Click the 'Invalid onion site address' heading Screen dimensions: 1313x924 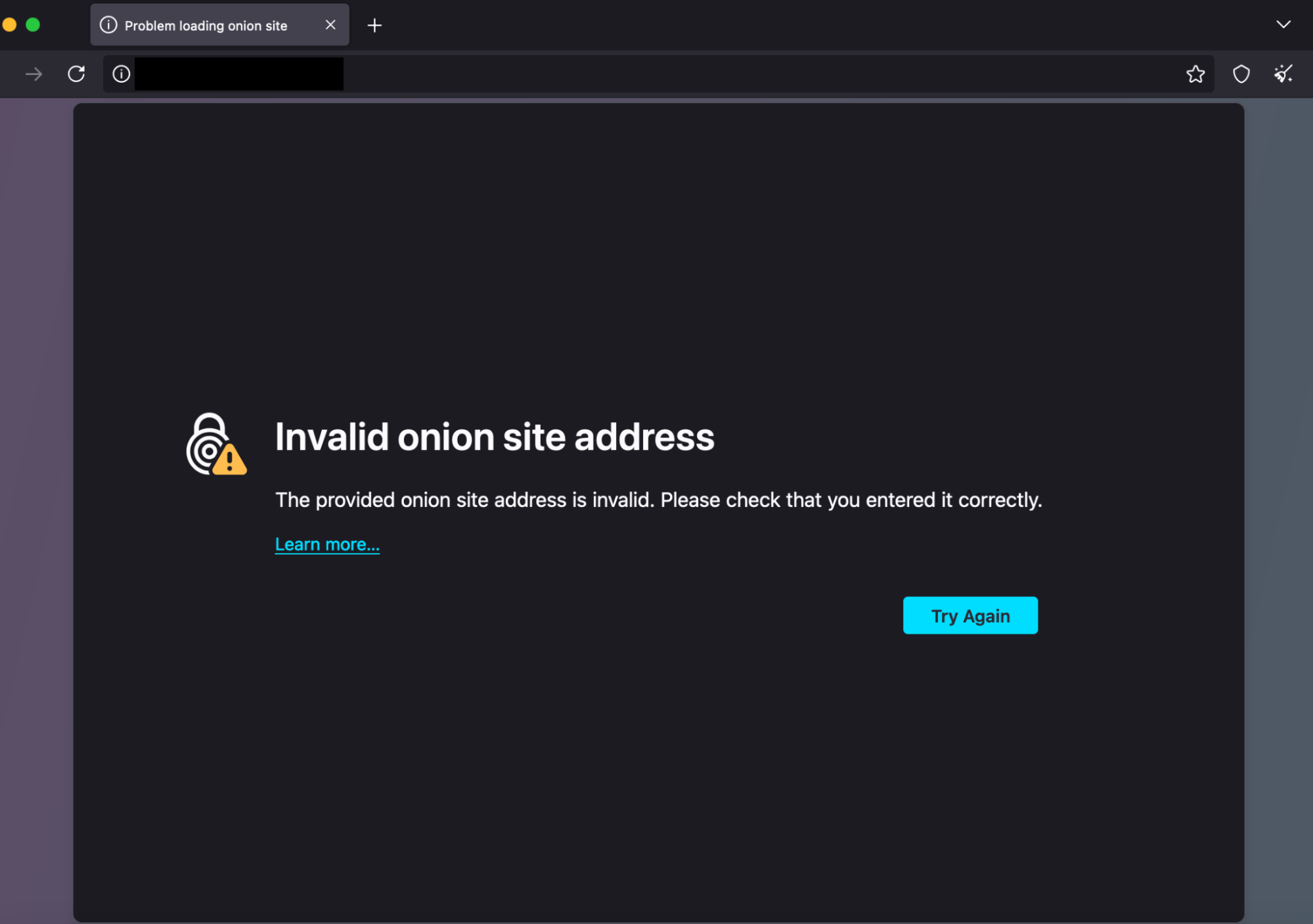point(495,437)
